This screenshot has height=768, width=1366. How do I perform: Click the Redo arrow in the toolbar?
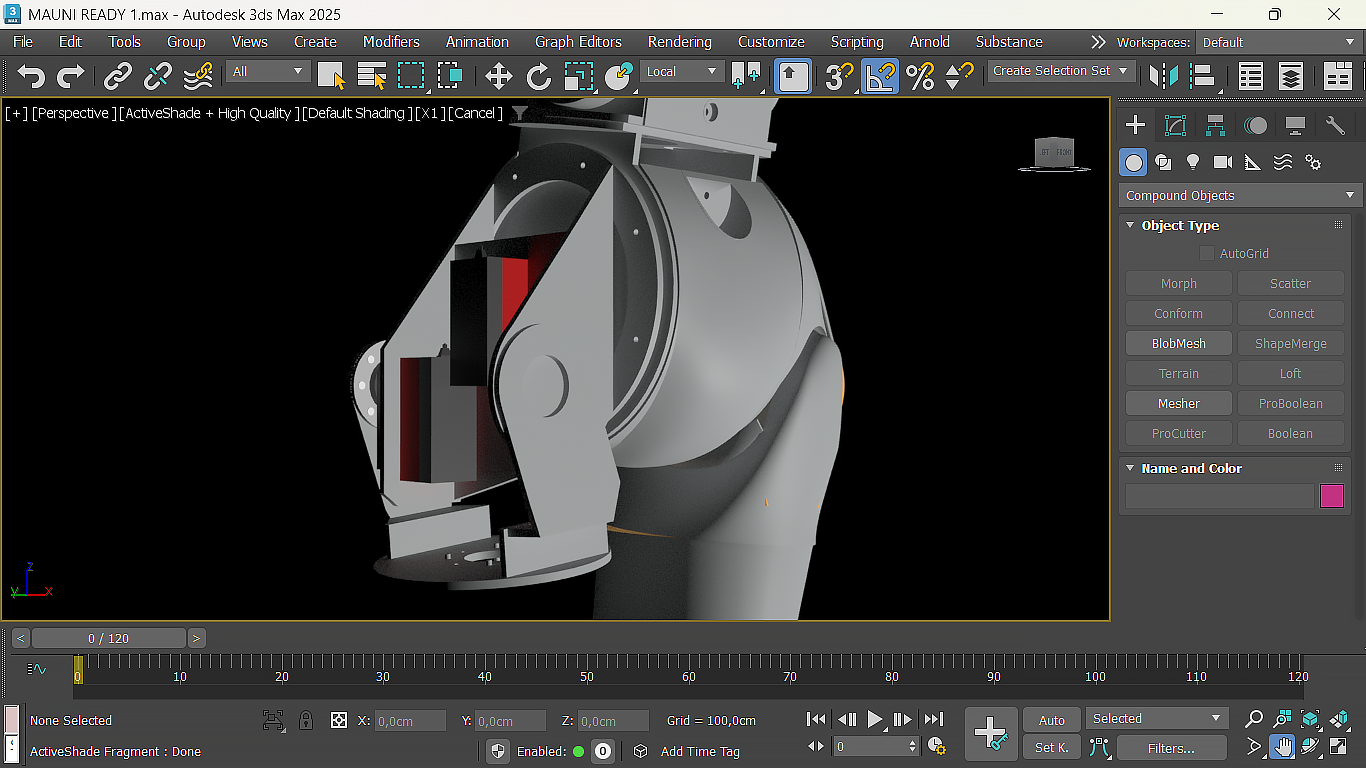tap(71, 76)
